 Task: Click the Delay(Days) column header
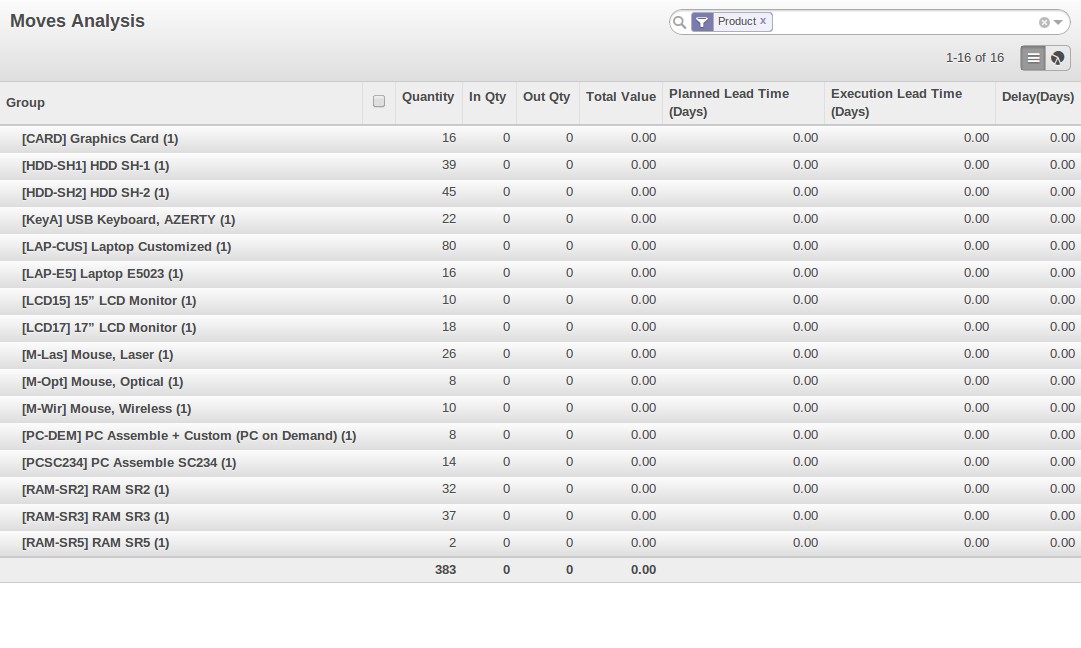(x=1037, y=97)
